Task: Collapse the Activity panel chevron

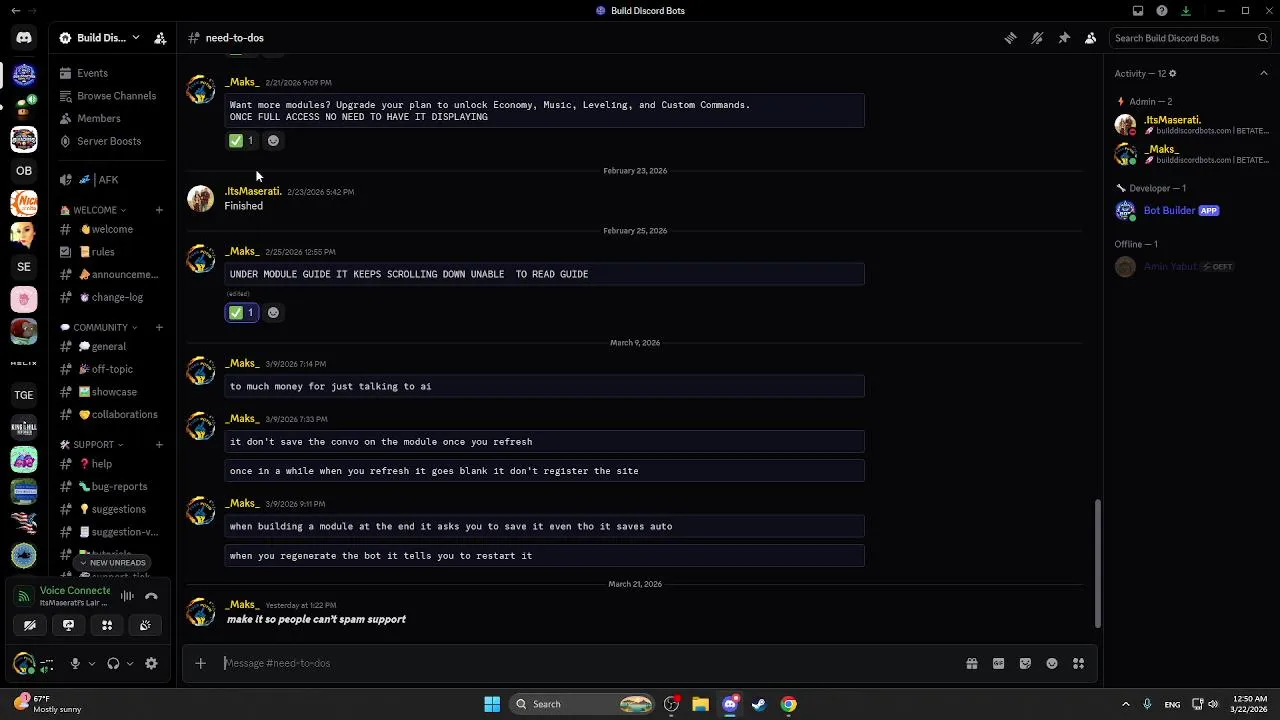Action: 1264,73
